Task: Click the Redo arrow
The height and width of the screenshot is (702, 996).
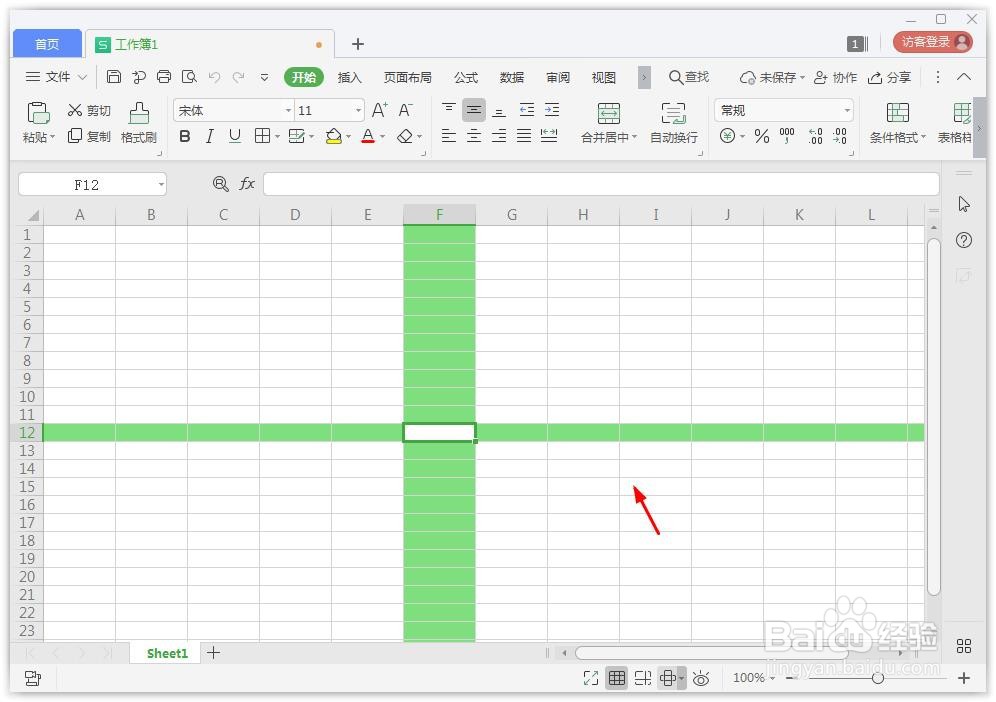Action: pos(239,77)
